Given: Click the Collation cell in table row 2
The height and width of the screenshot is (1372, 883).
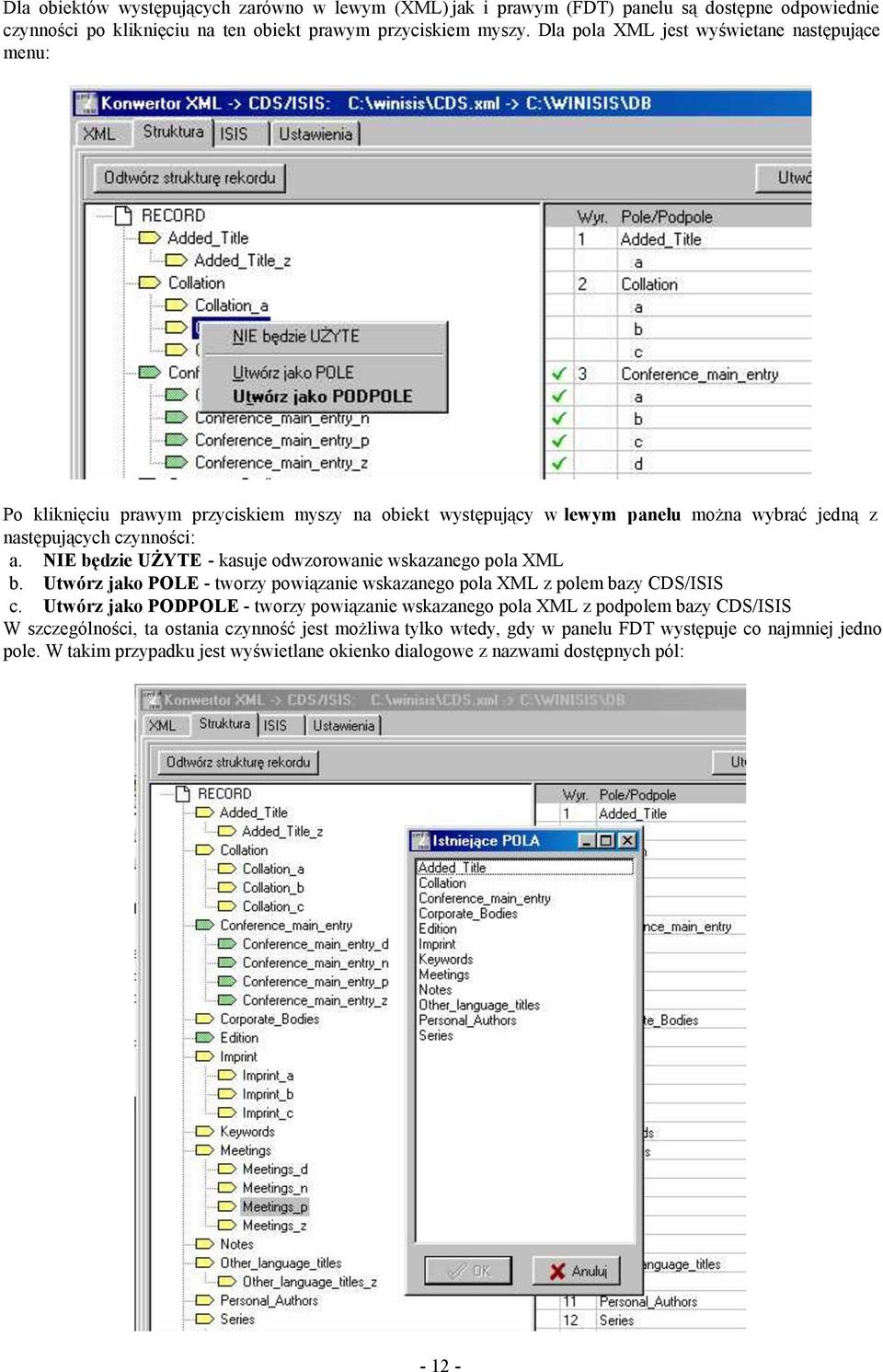Looking at the screenshot, I should (649, 284).
